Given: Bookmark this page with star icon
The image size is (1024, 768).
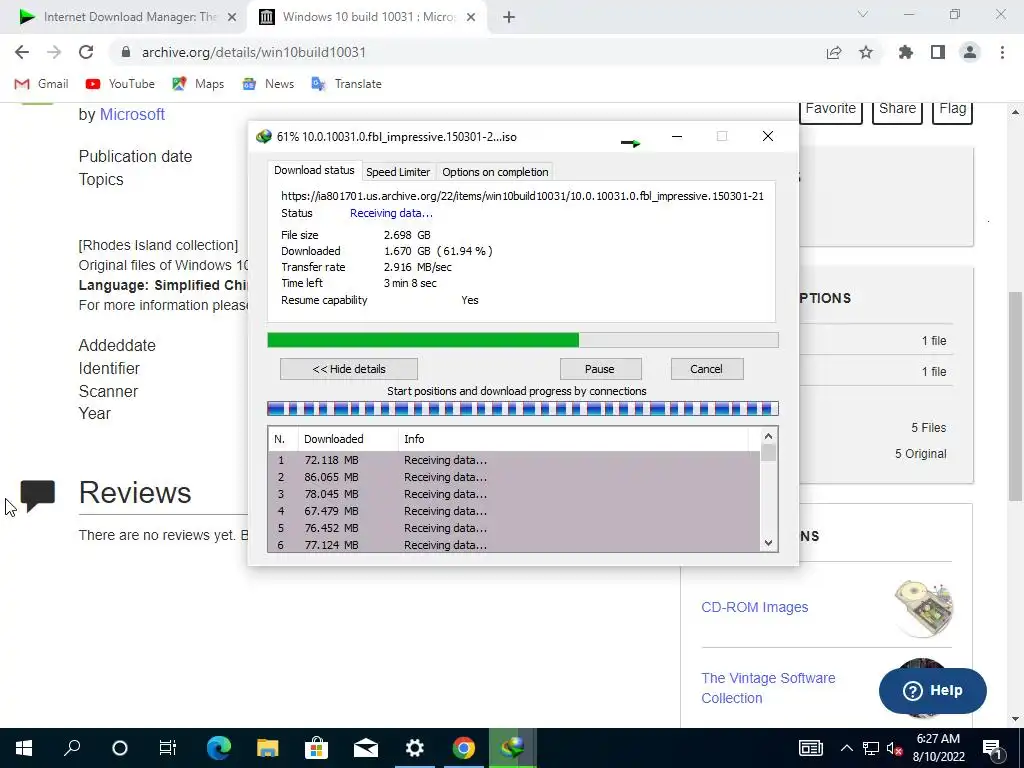Looking at the screenshot, I should click(866, 52).
